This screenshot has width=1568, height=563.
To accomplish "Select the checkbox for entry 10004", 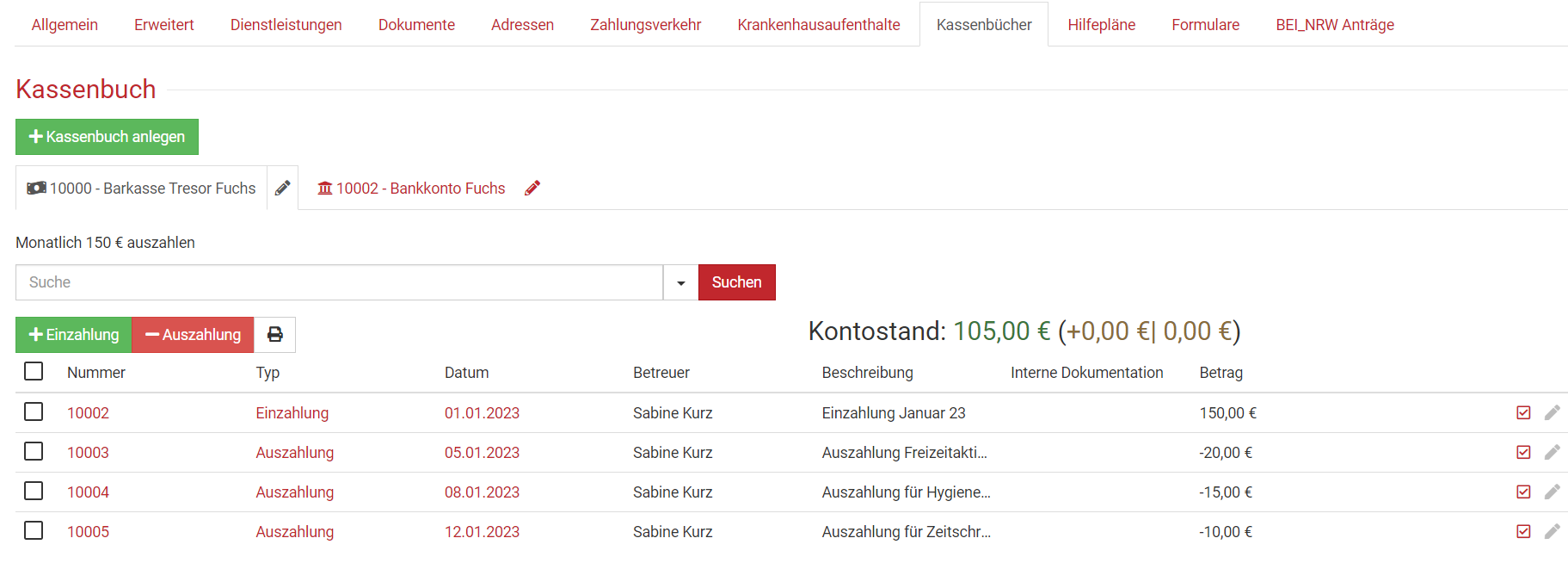I will [34, 492].
